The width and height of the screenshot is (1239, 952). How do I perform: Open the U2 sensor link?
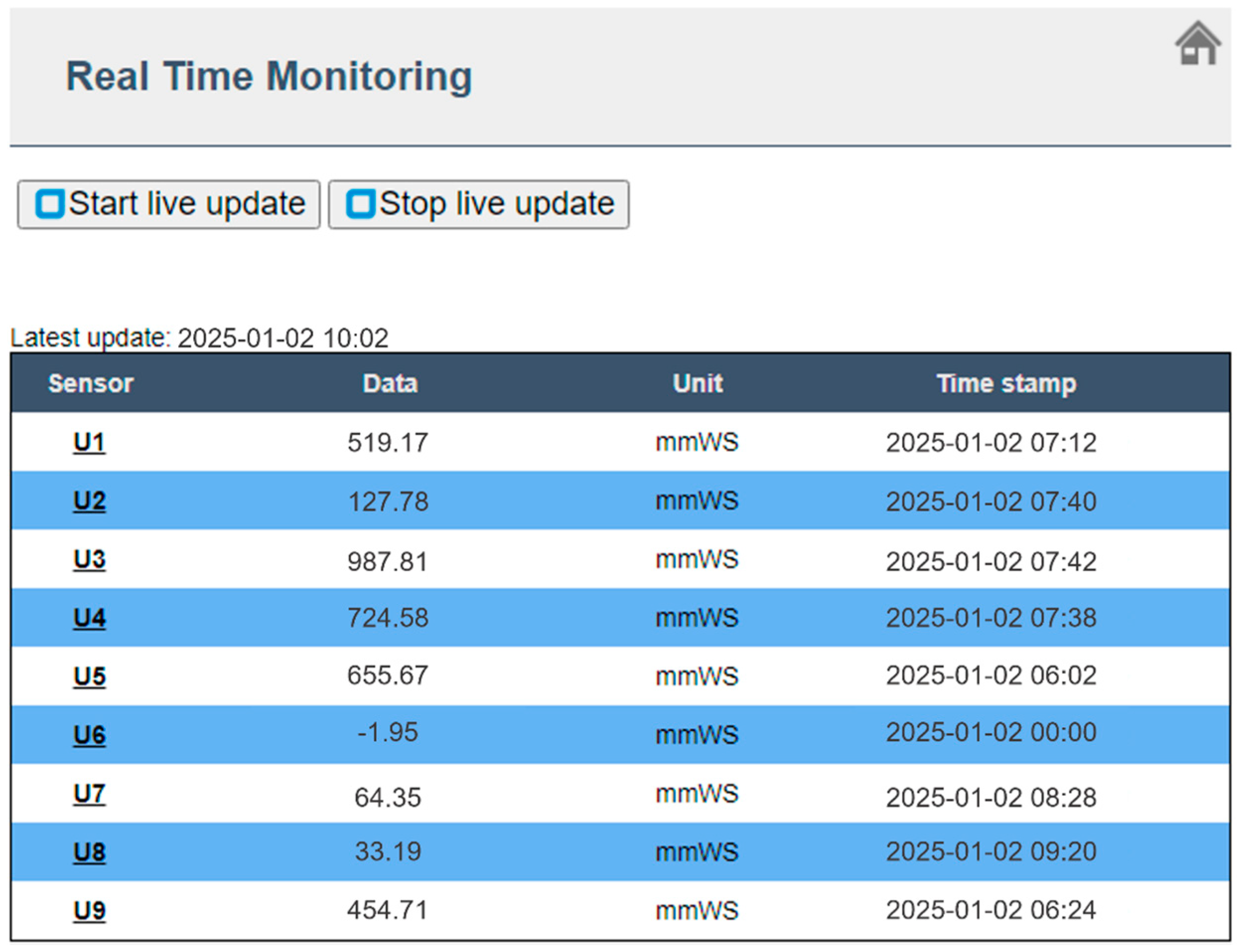[x=89, y=501]
